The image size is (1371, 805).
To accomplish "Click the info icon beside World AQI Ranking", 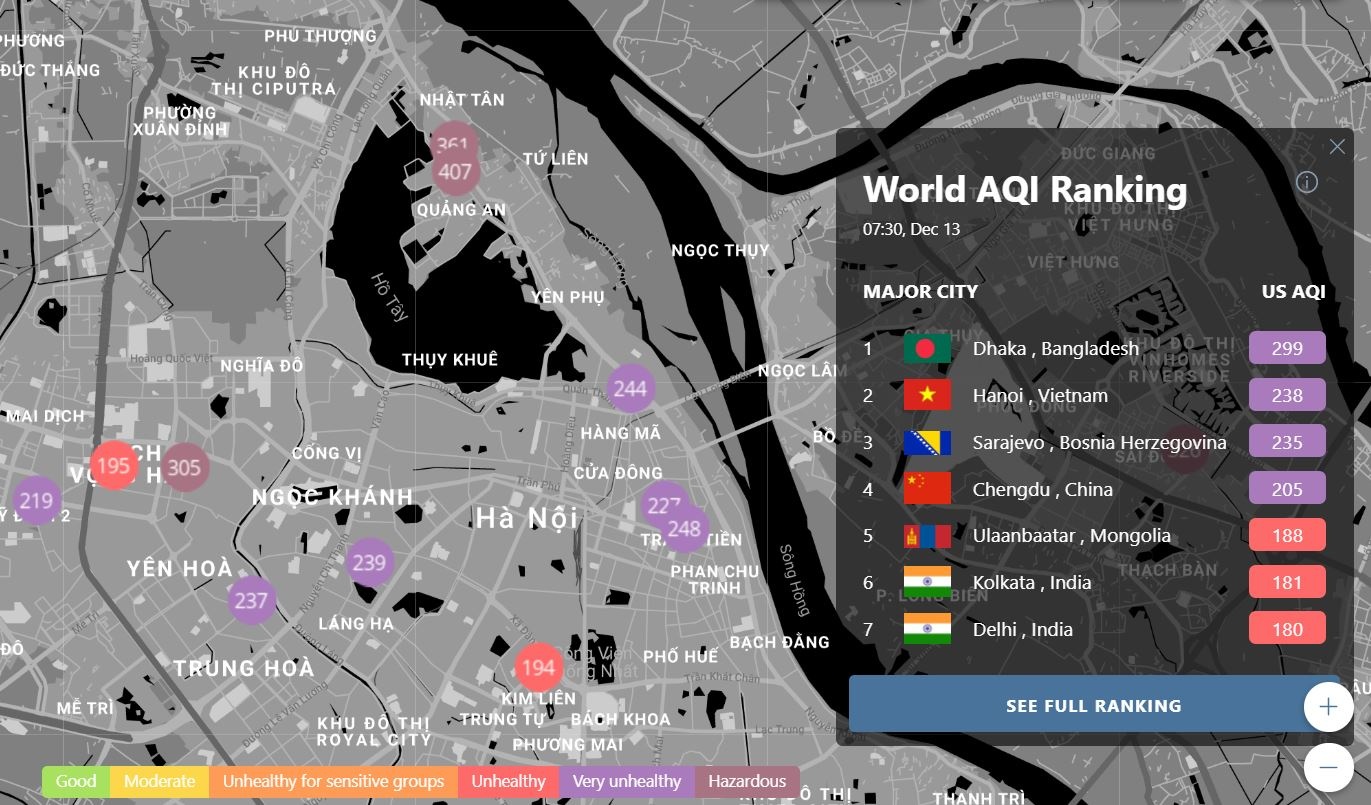I will (x=1306, y=182).
